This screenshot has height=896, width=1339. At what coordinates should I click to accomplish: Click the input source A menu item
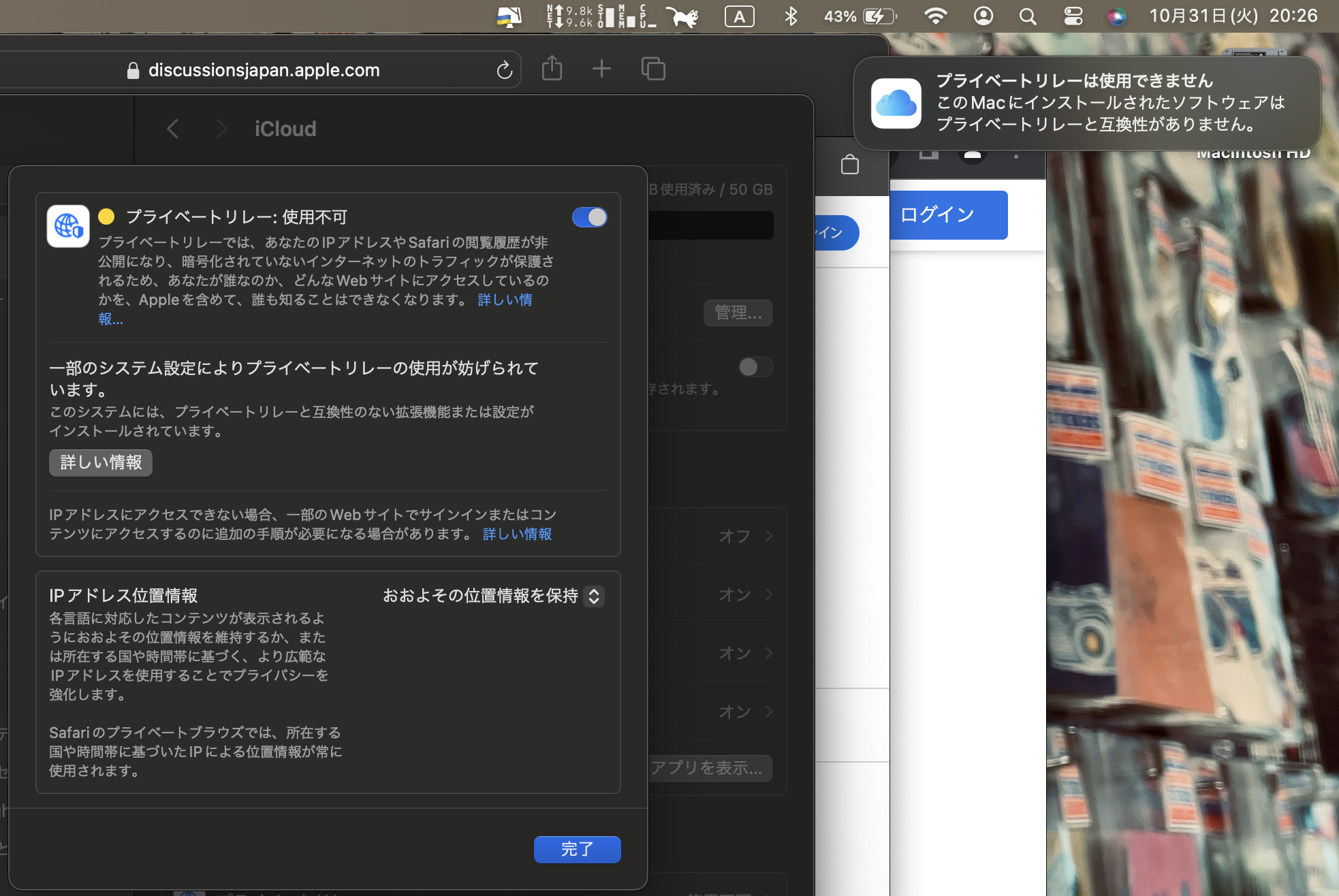[739, 16]
